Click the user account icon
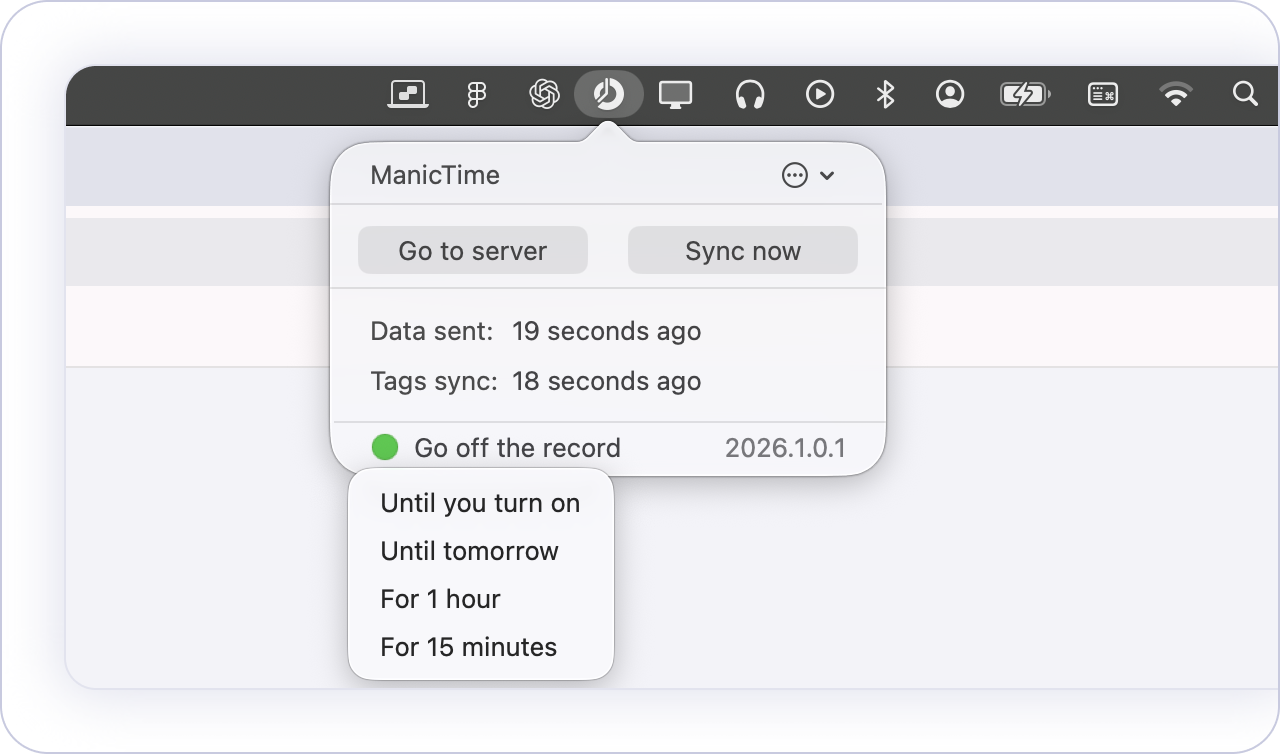 (949, 95)
